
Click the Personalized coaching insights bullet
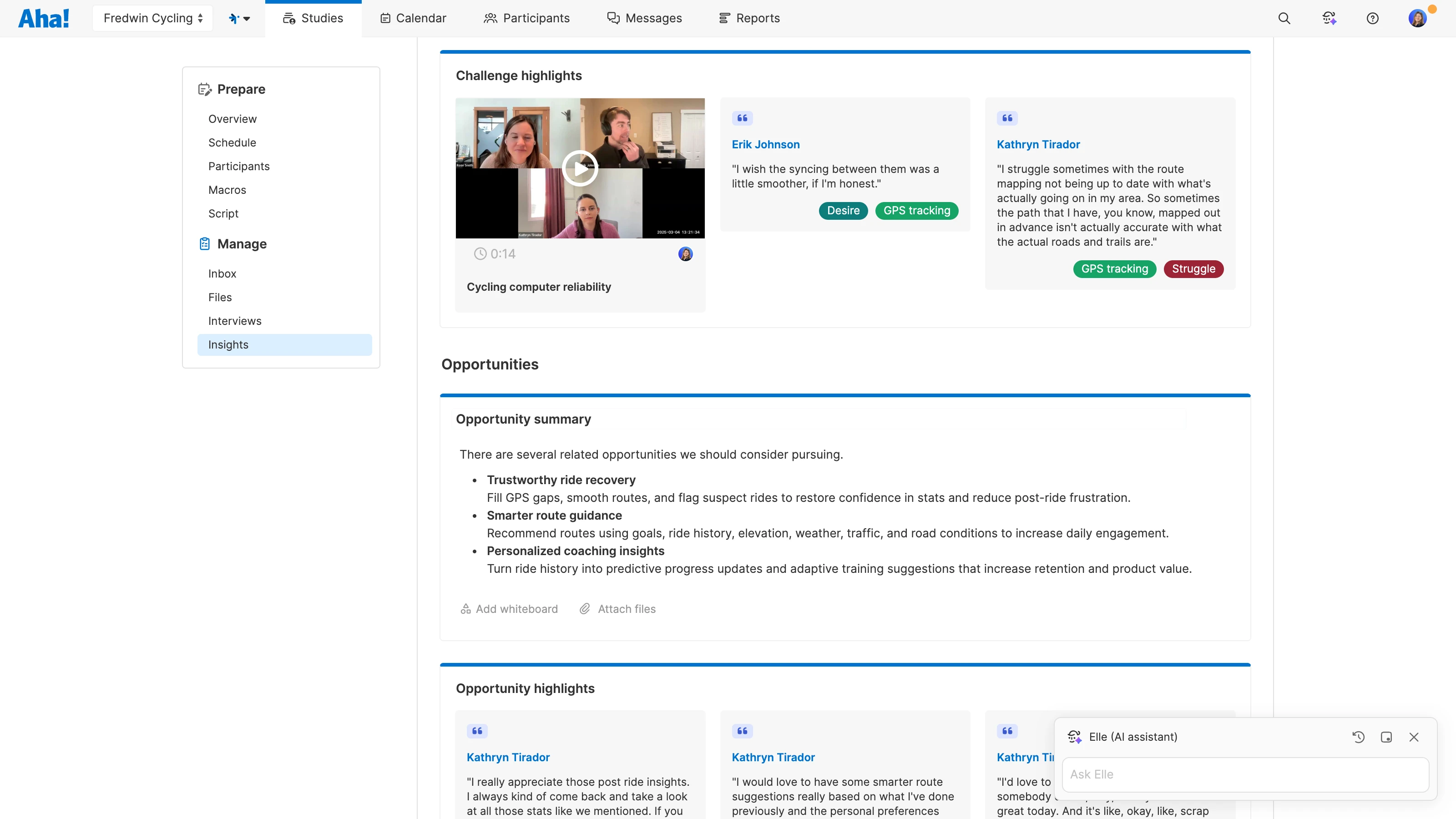576,551
